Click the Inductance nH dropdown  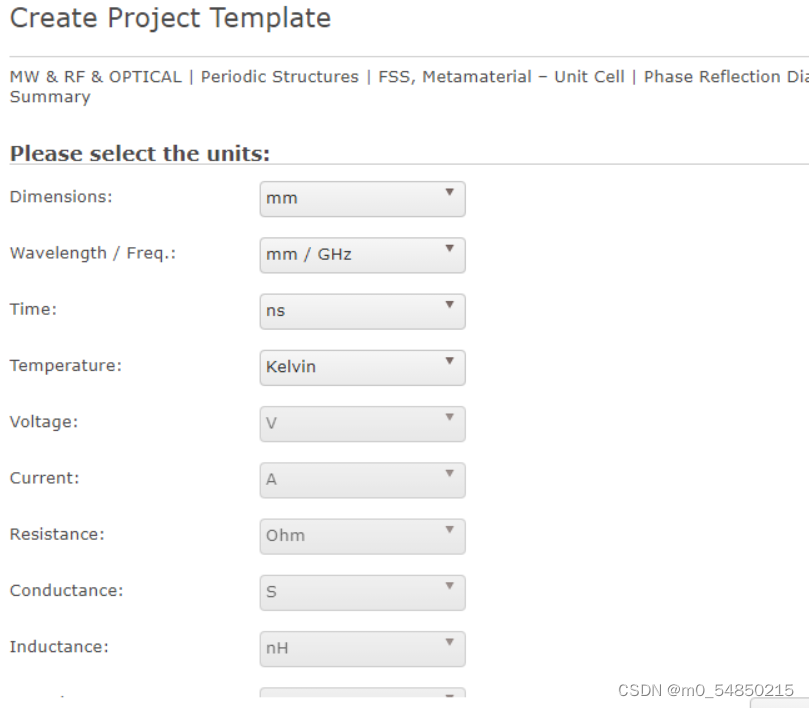point(361,648)
